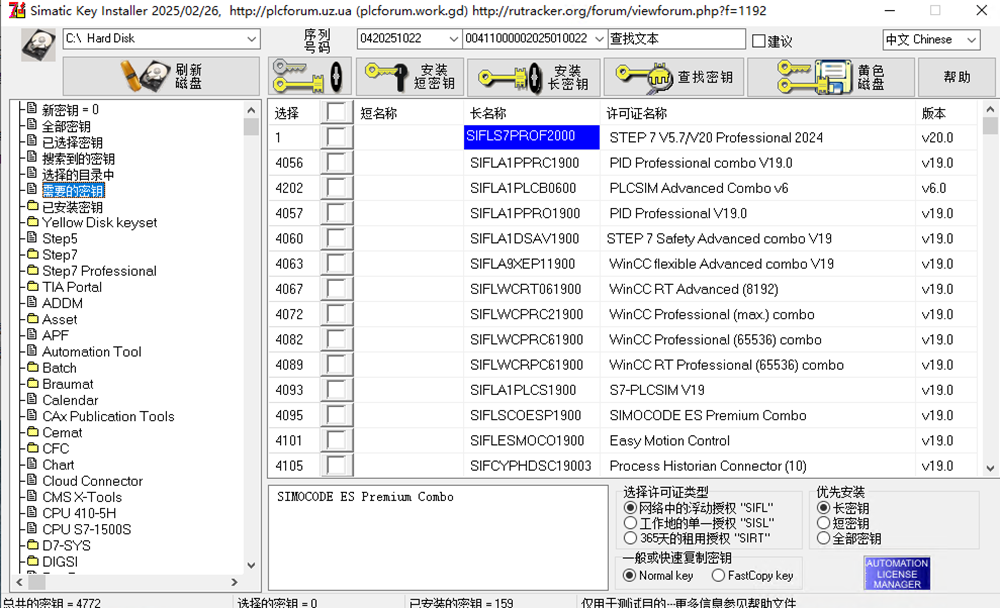Click the document icon beside 全部密钥
Viewport: 1000px width, 608px height.
tap(32, 126)
